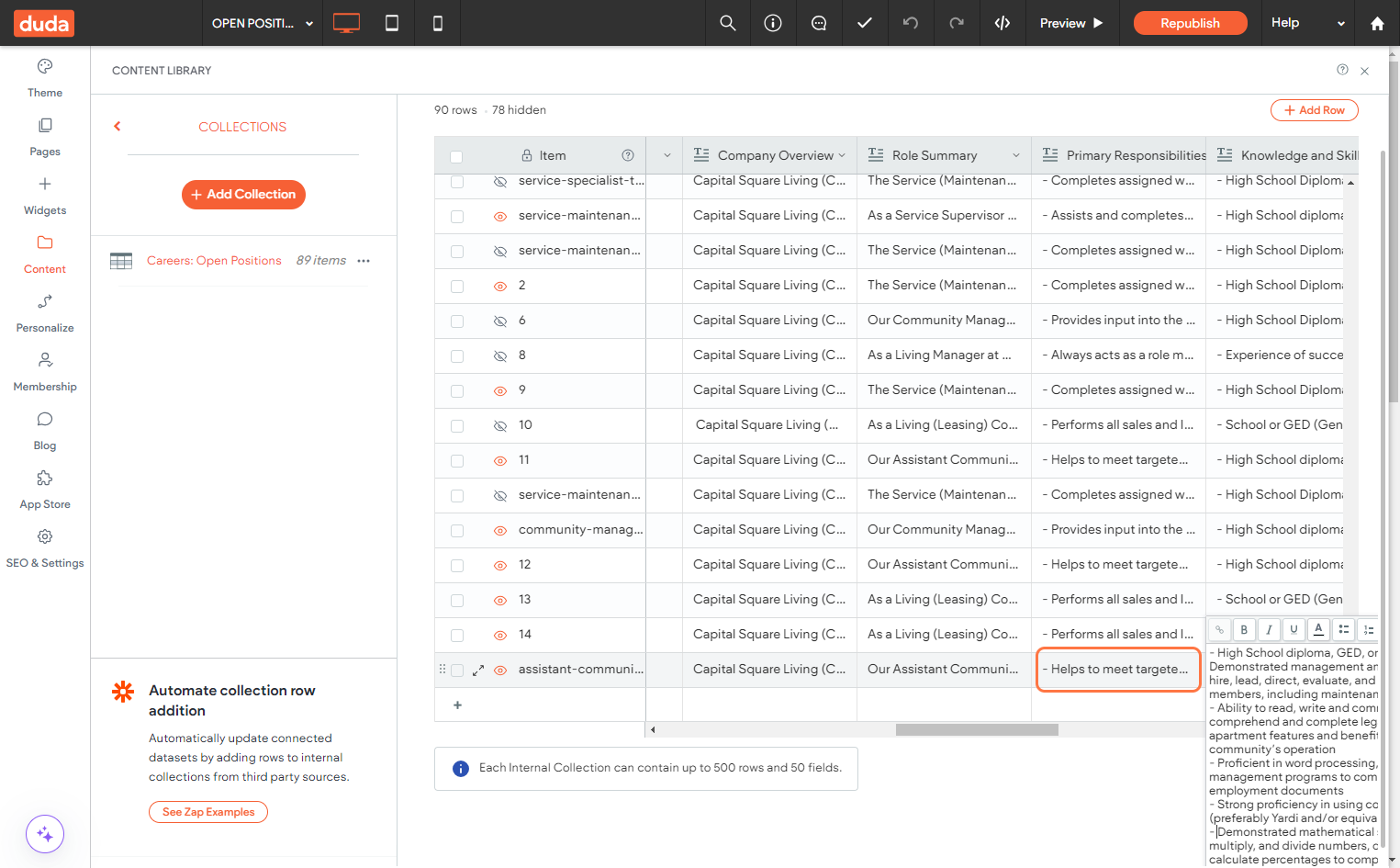
Task: Open the comments chat icon
Action: point(819,23)
